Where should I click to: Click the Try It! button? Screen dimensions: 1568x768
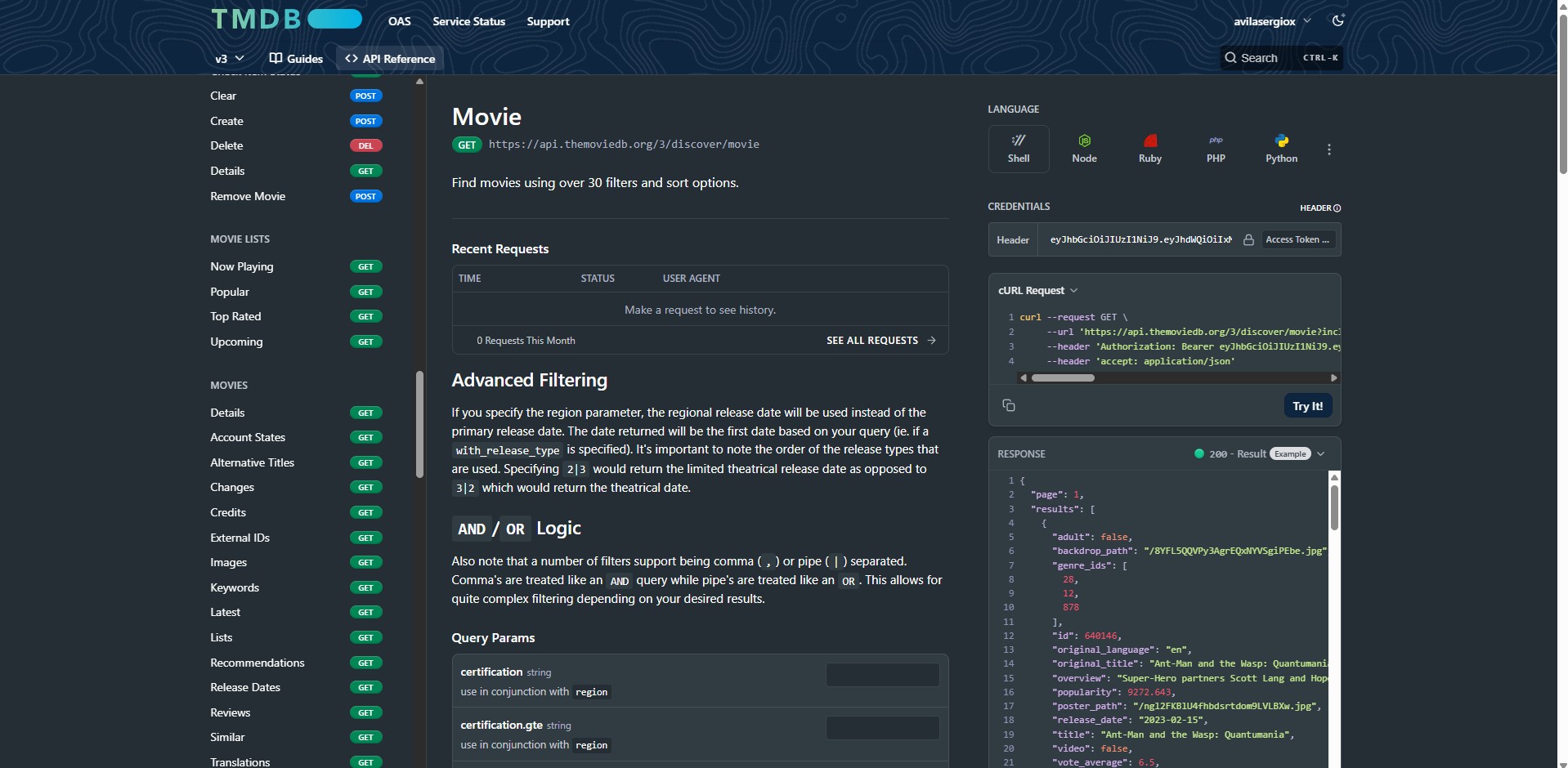(1308, 406)
